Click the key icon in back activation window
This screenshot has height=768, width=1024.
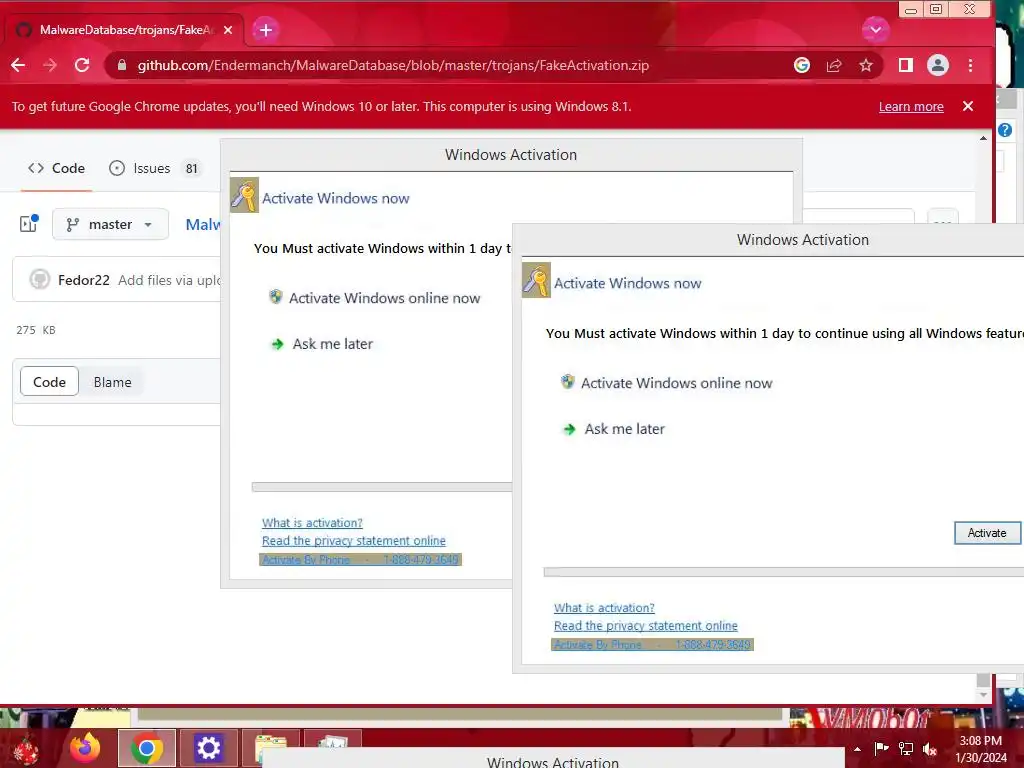click(244, 195)
